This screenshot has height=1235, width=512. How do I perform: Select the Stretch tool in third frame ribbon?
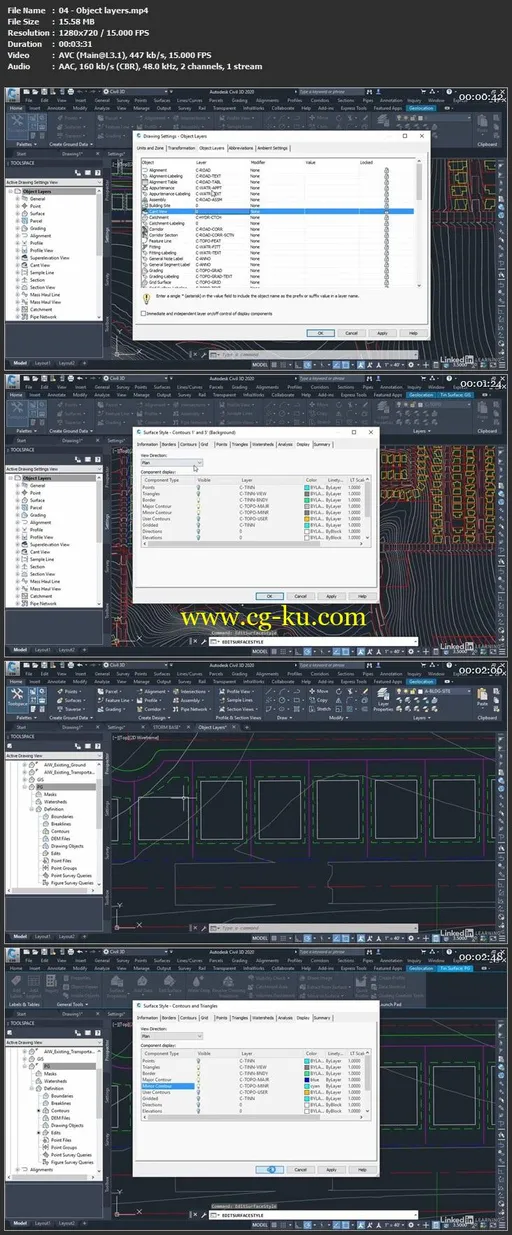pos(320,708)
